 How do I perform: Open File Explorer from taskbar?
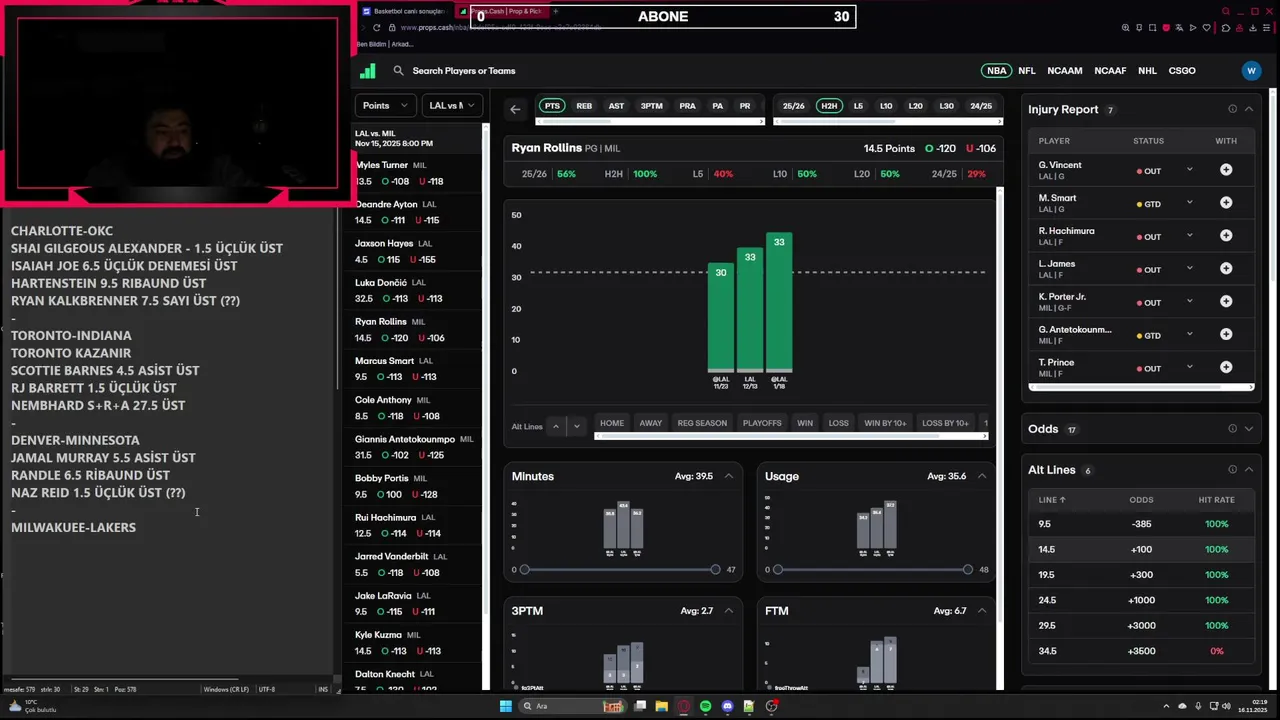tap(661, 706)
